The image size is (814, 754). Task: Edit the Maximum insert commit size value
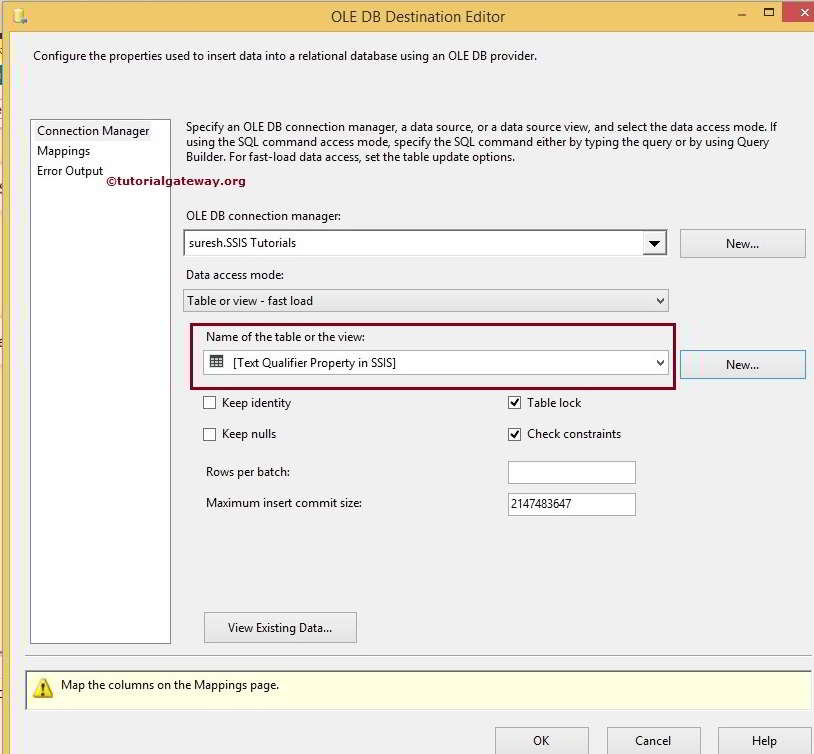pyautogui.click(x=571, y=503)
